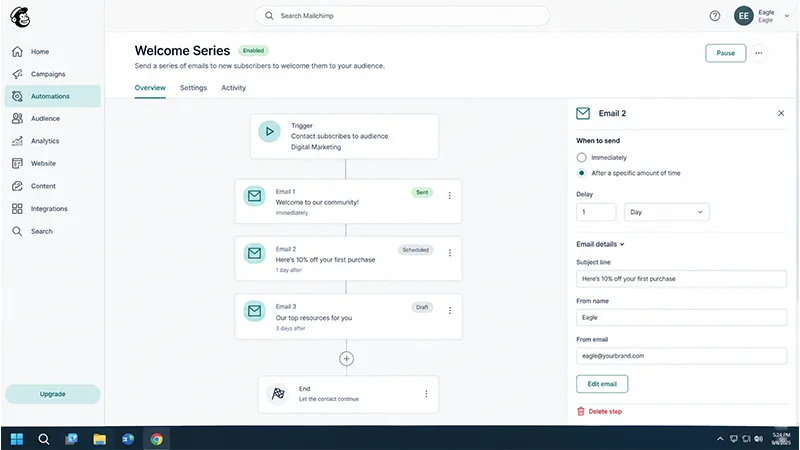Select the Immediately radio option
This screenshot has height=450, width=800.
click(581, 157)
